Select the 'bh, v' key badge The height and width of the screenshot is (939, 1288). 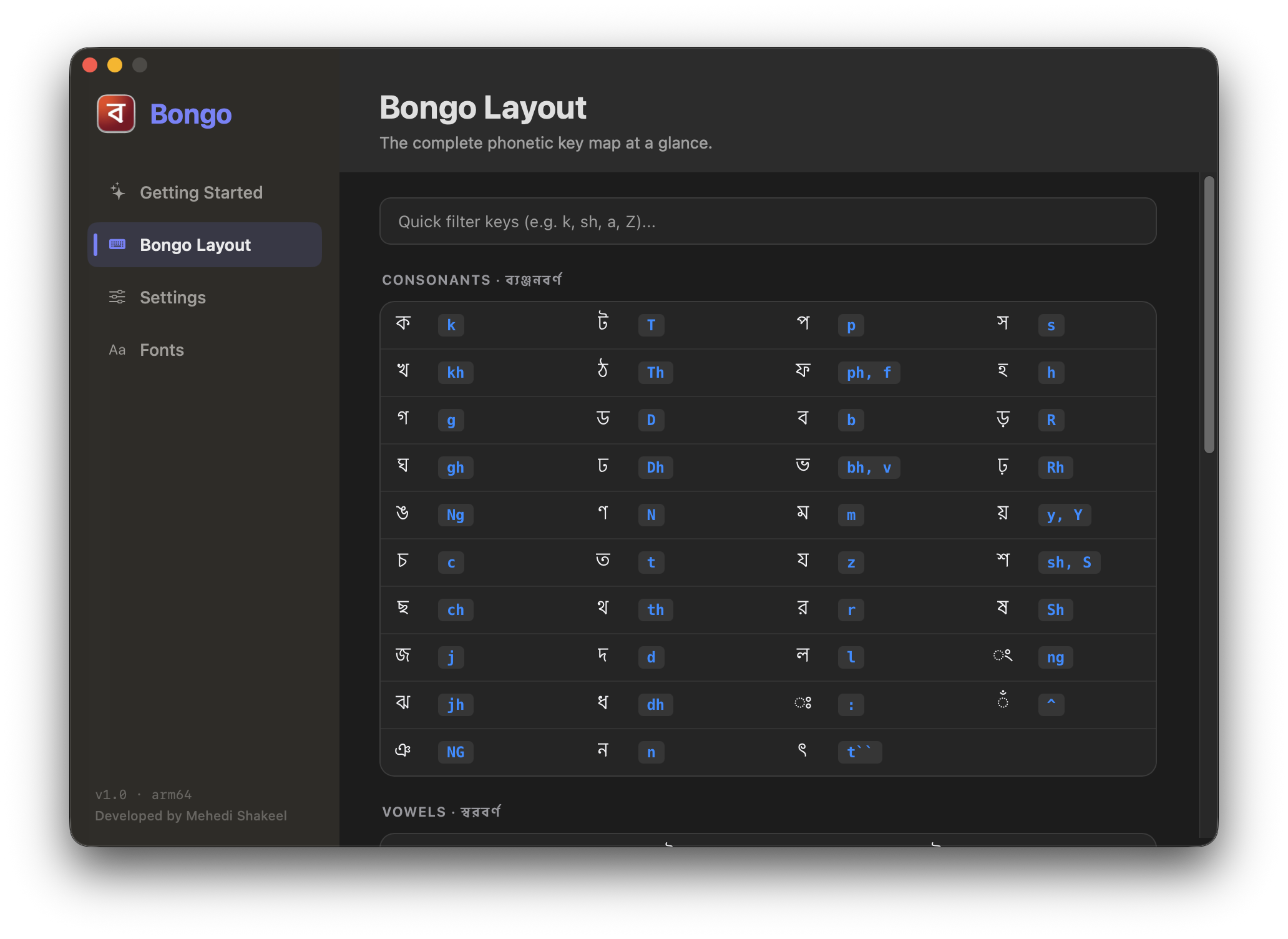click(x=869, y=468)
